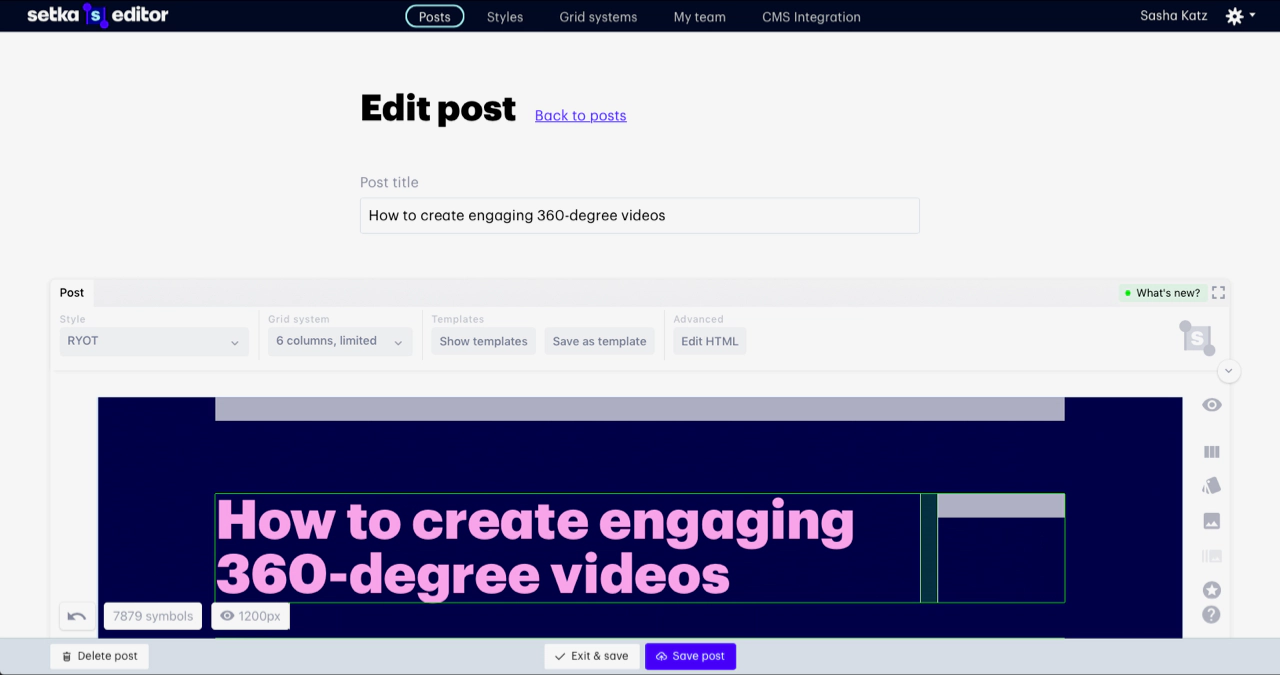The height and width of the screenshot is (675, 1280).
Task: Click the Save post button
Action: (690, 656)
